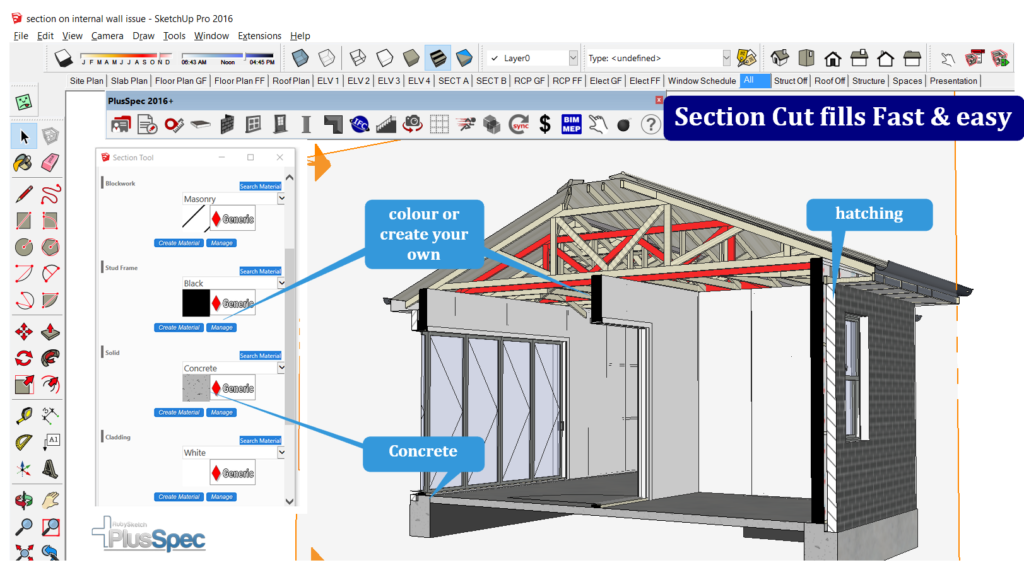Pick the Paint Bucket tool
The width and height of the screenshot is (1024, 570).
pos(24,163)
